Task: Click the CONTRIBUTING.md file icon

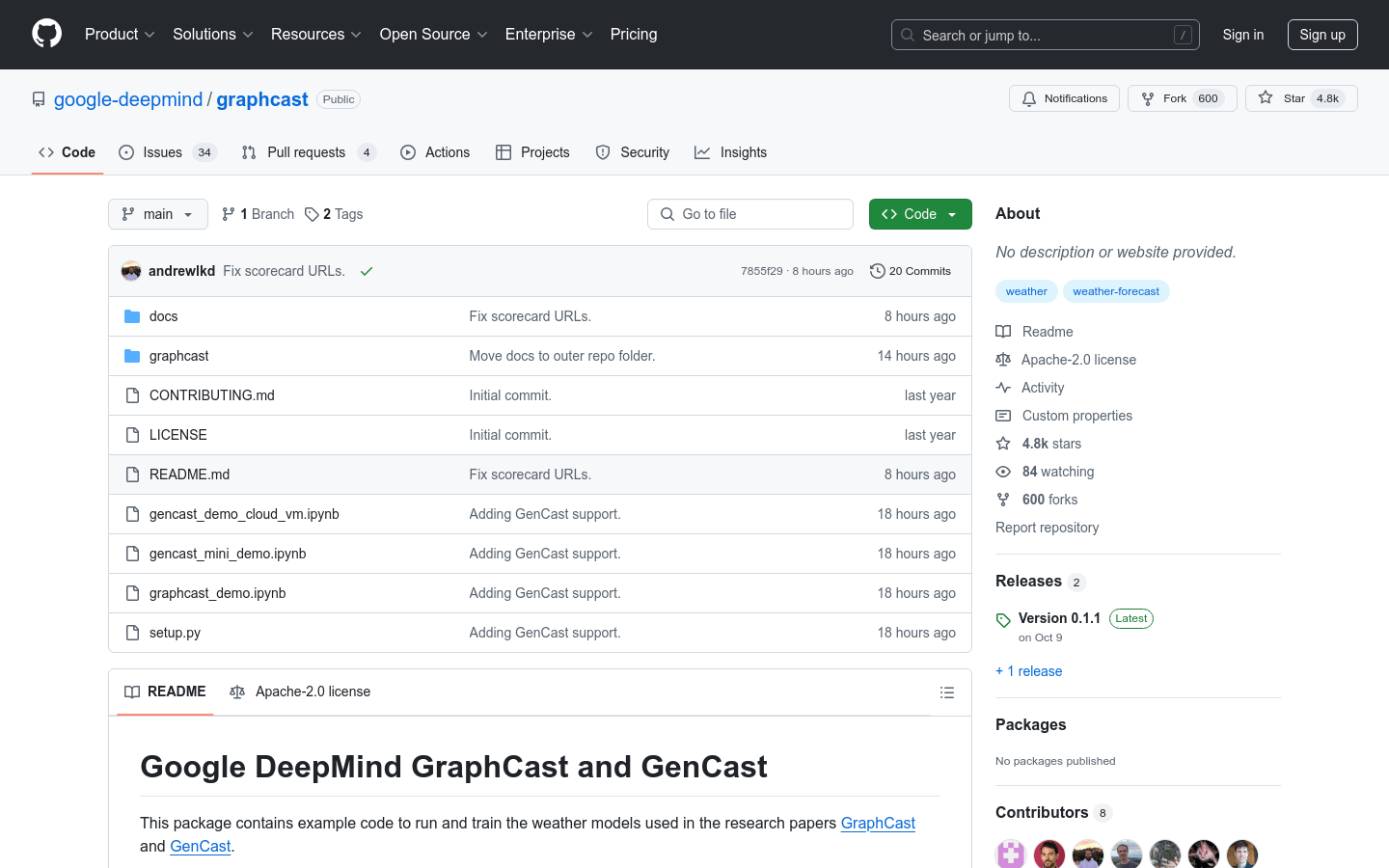Action: [x=132, y=395]
